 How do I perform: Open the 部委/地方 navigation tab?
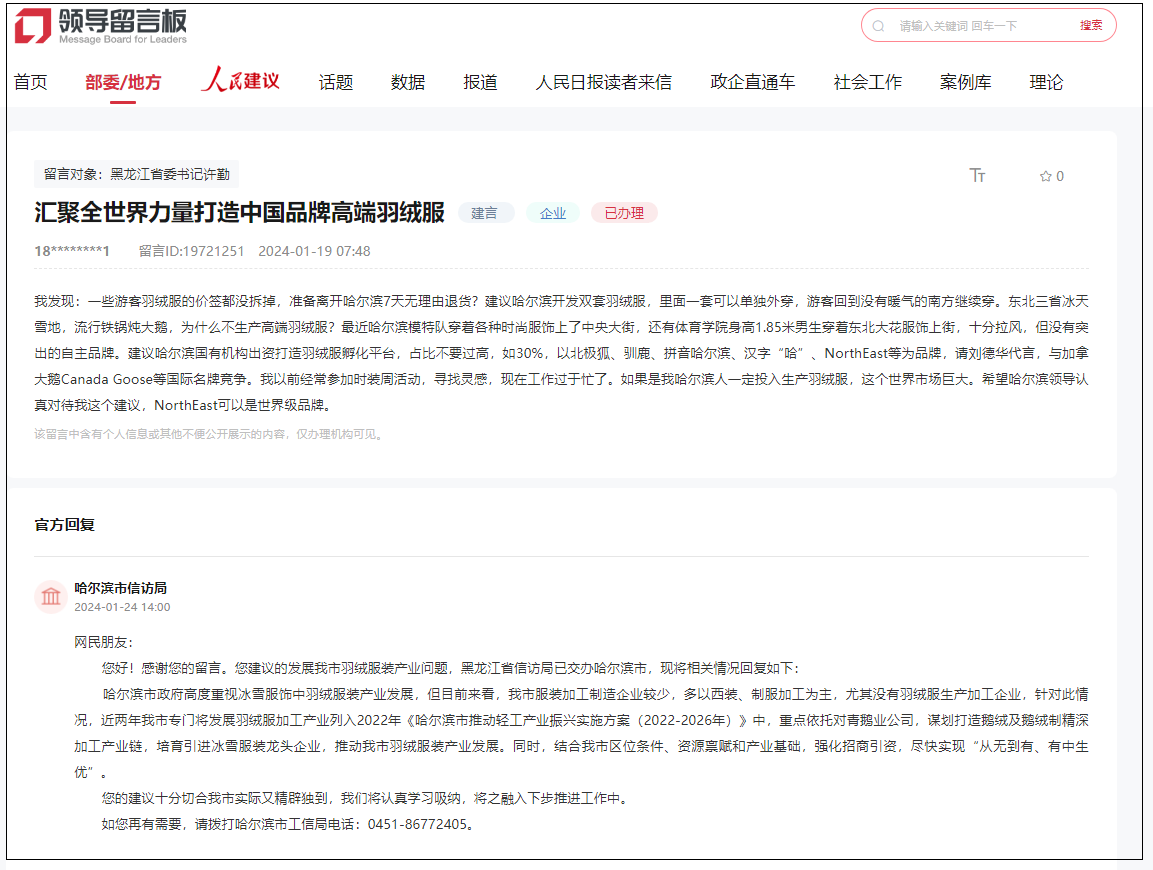tap(123, 82)
